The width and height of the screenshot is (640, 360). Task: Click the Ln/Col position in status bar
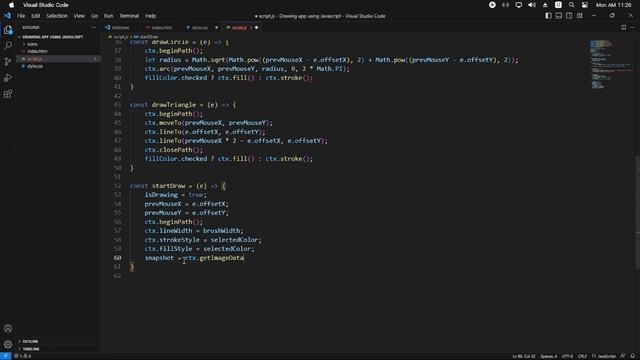coord(524,356)
